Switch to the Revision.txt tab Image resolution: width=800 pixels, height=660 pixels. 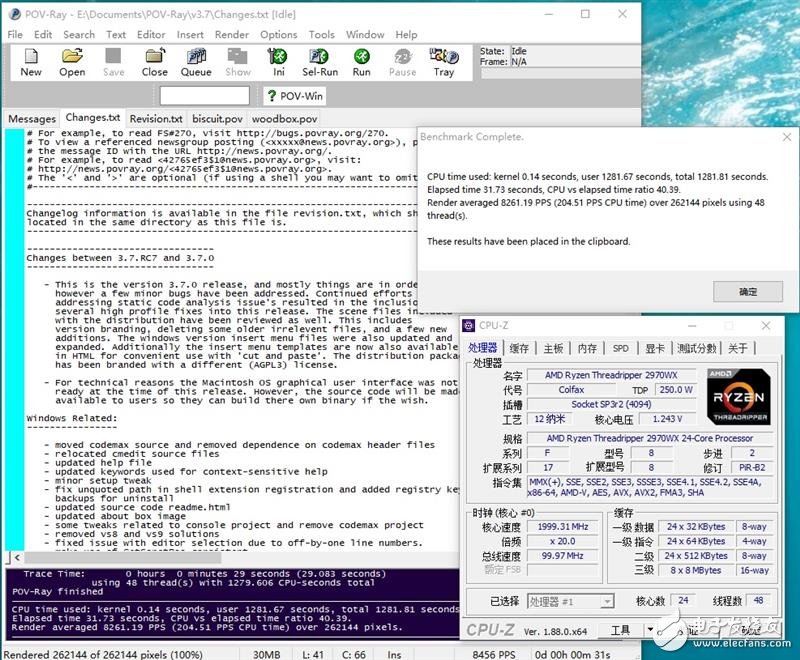pos(156,119)
